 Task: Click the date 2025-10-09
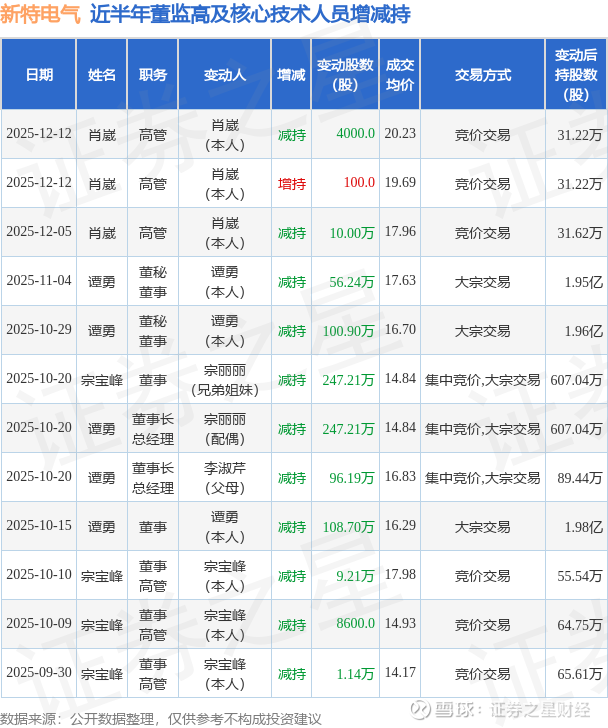pos(39,624)
